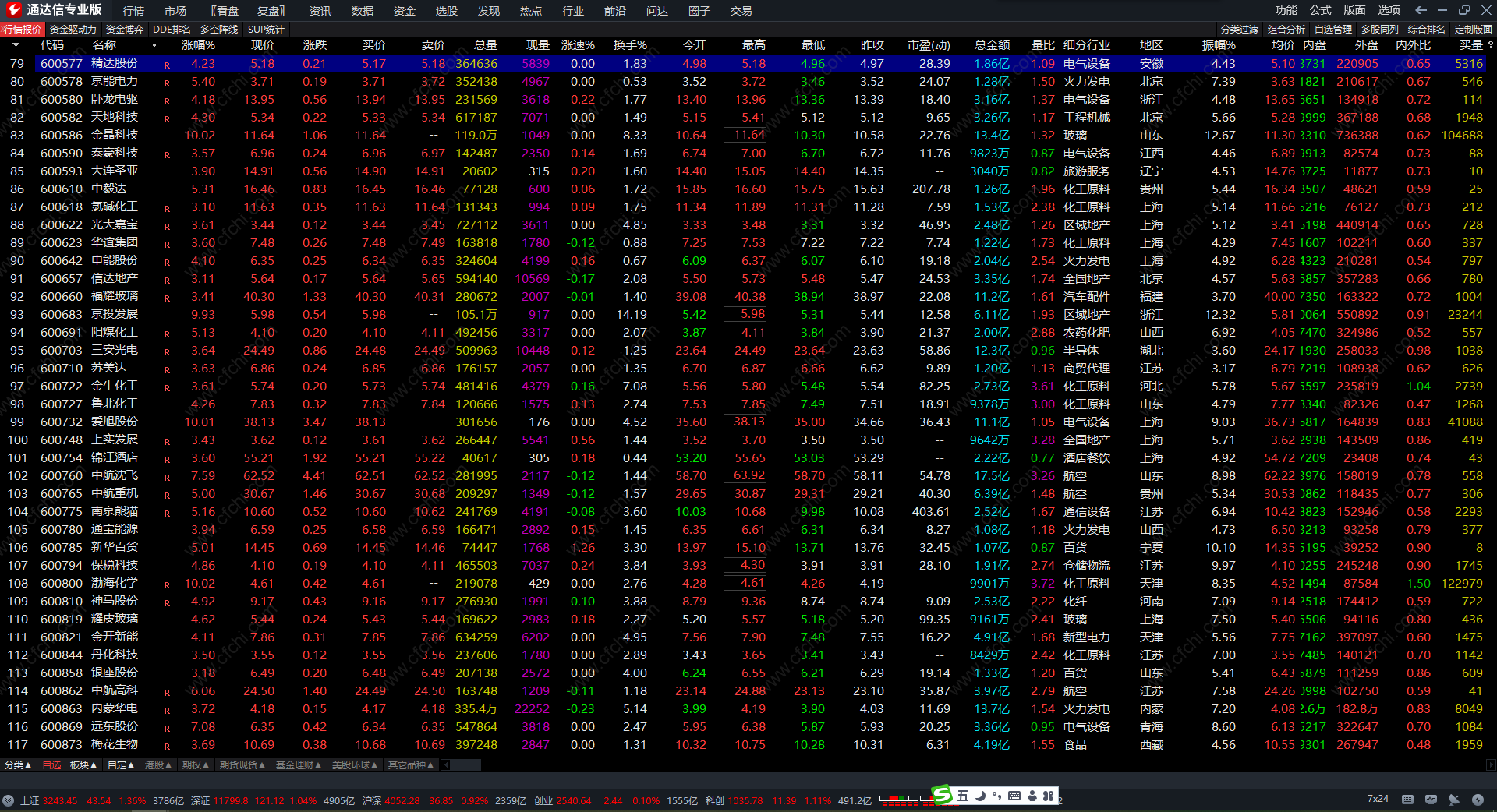This screenshot has width=1497, height=812.
Task: Click the horizontal tab scrollbar thumb
Action: [x=466, y=765]
